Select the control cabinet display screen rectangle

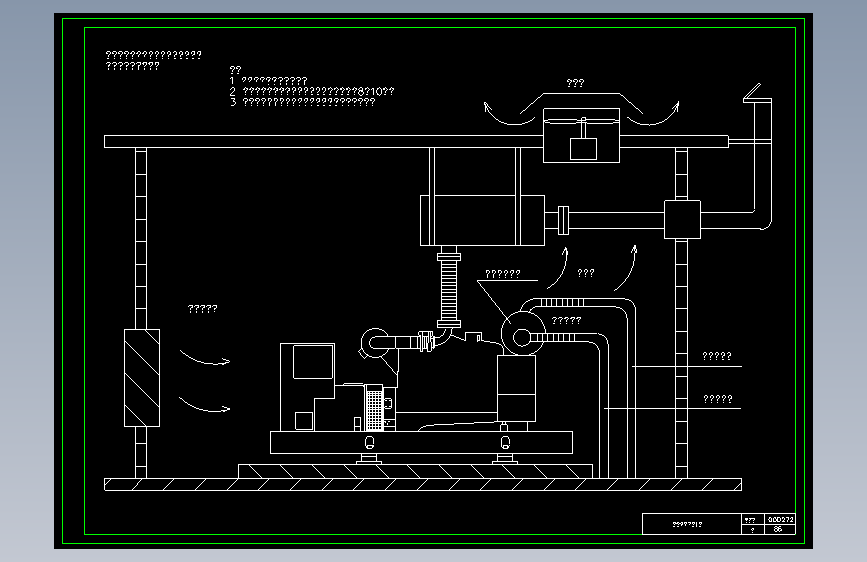coord(313,362)
